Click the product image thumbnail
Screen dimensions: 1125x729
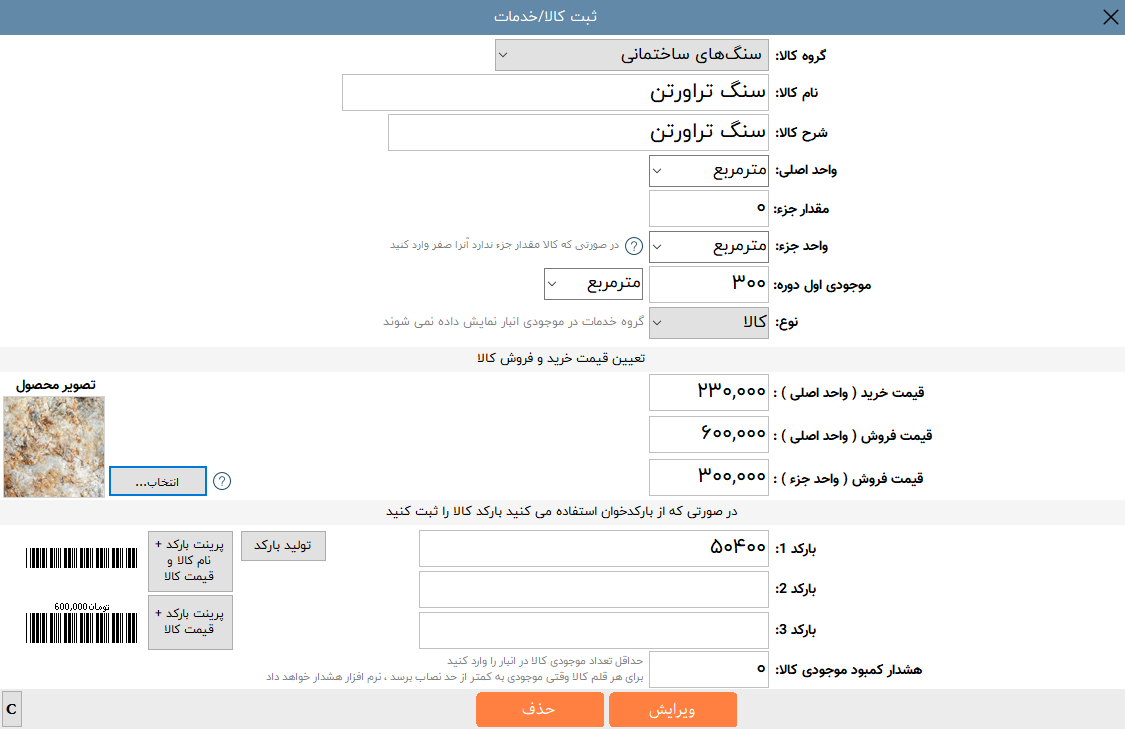coord(55,447)
